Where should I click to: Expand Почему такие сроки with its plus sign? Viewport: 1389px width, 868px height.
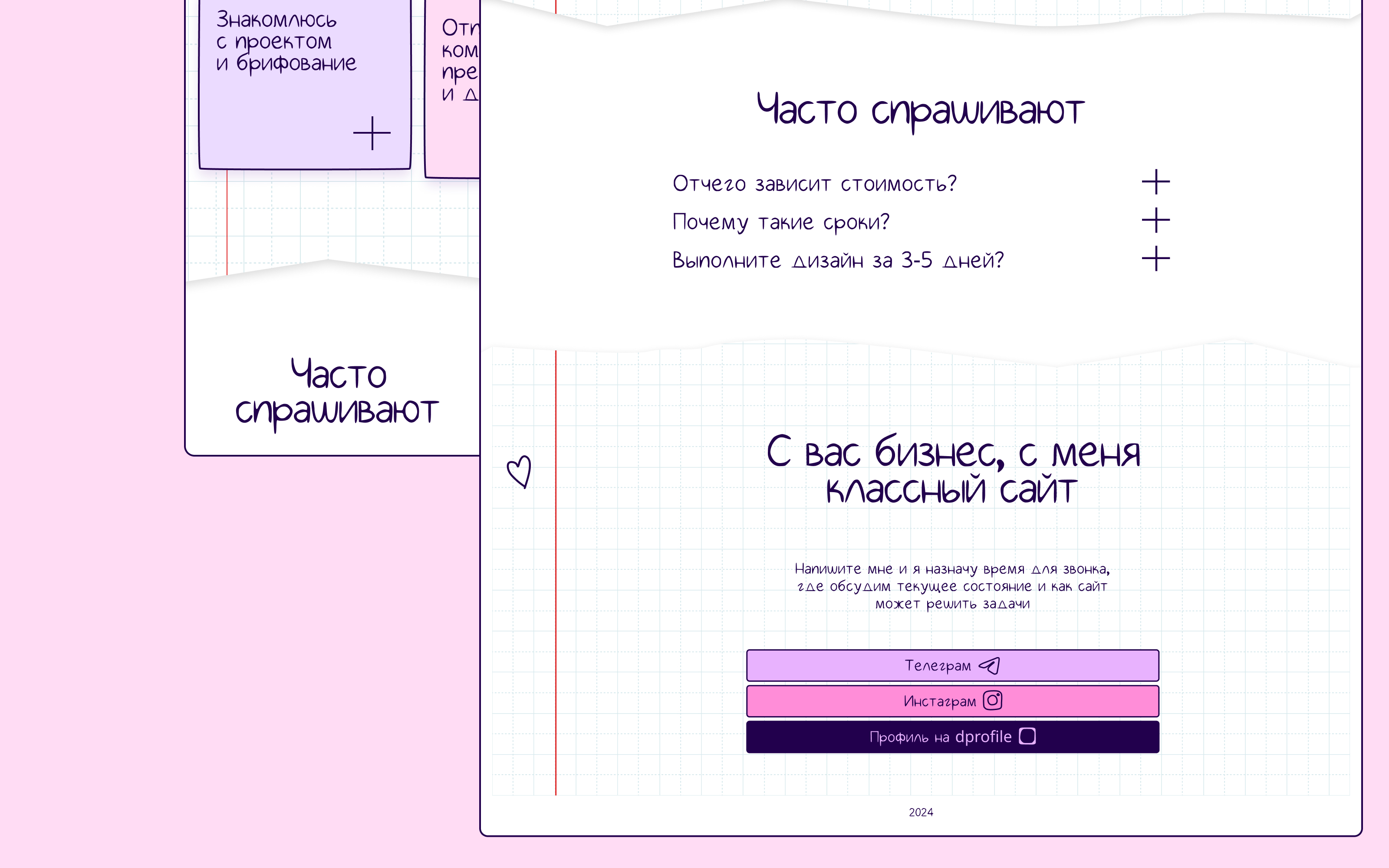[x=1155, y=220]
